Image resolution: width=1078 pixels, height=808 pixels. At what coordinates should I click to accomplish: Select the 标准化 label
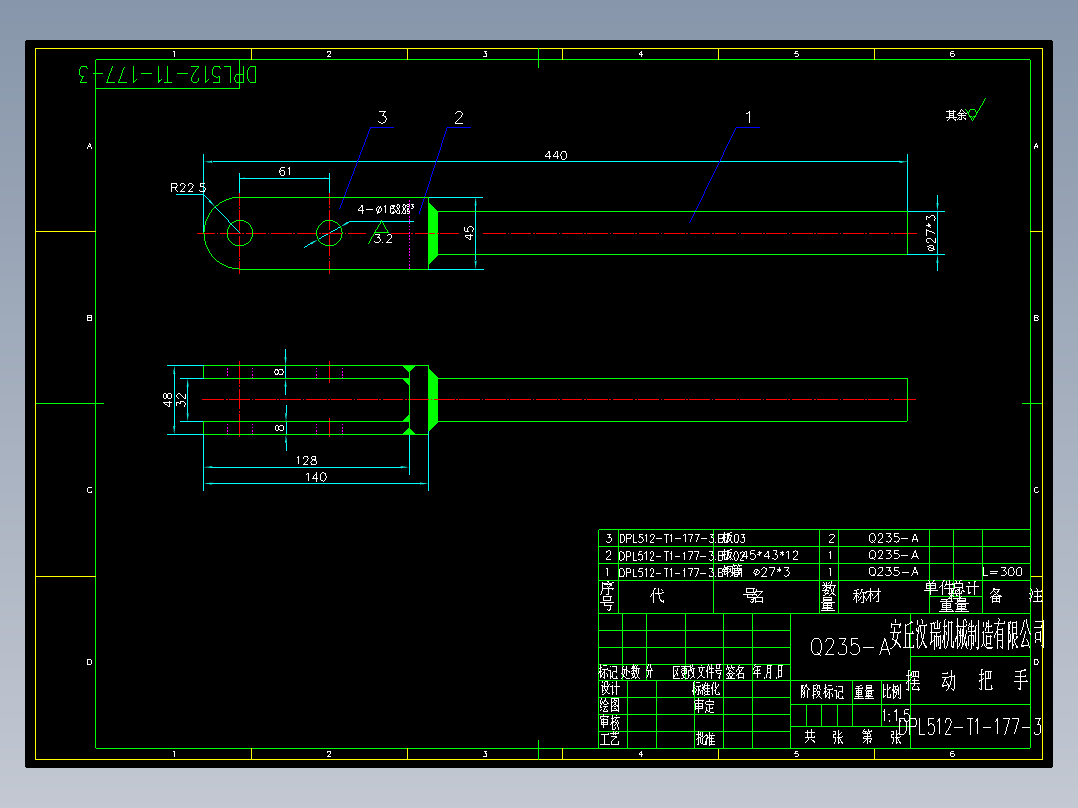[x=706, y=689]
